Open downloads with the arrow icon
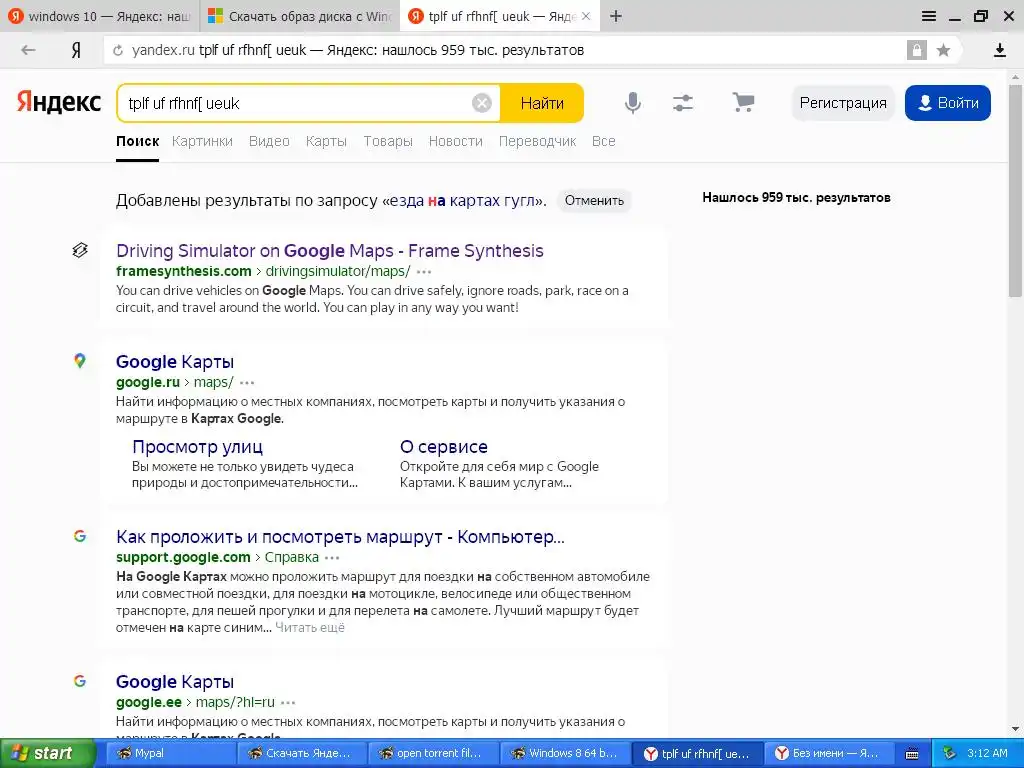Screen dimensions: 1024x768 999,50
